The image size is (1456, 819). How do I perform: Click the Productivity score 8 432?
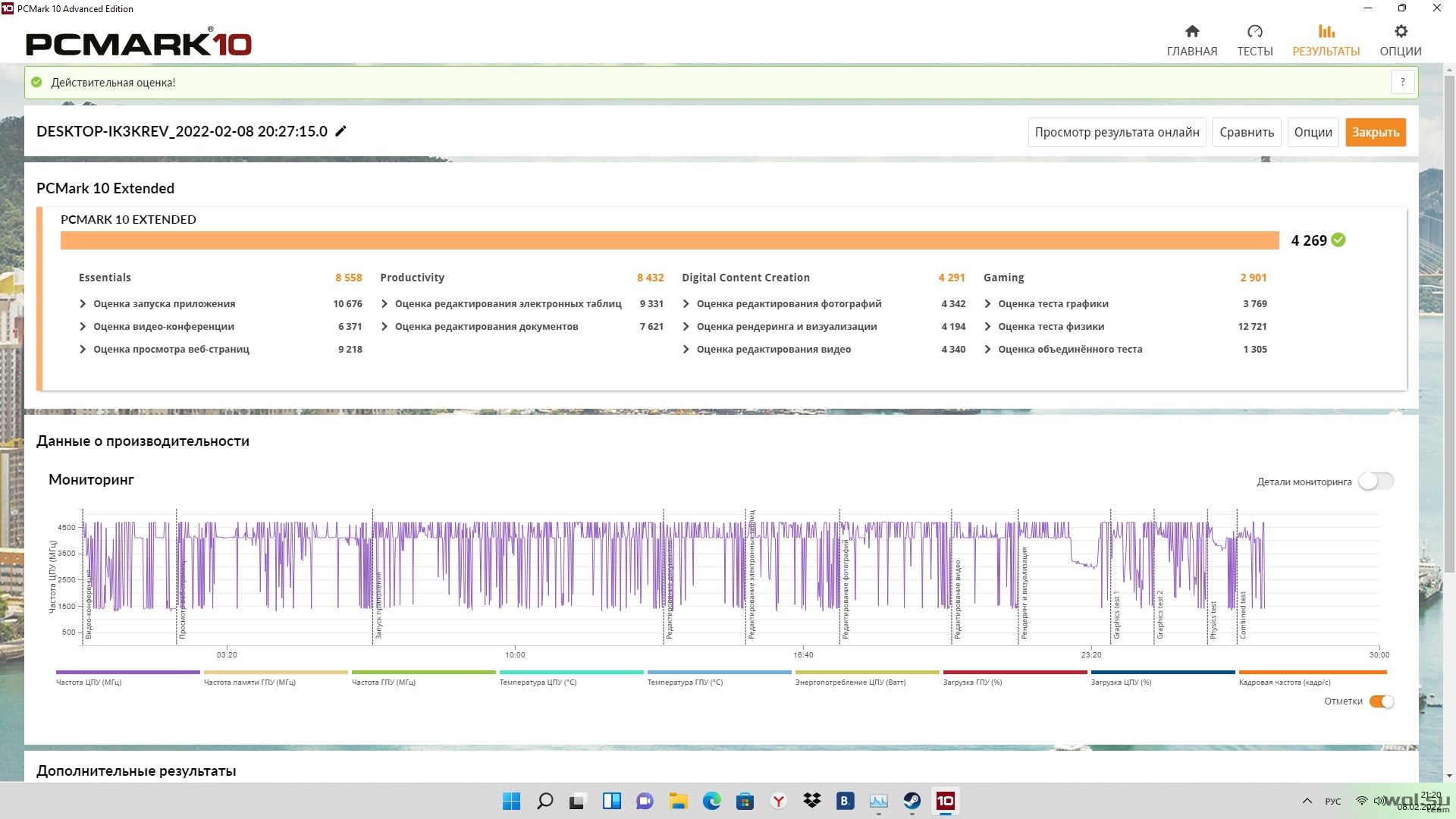tap(650, 278)
